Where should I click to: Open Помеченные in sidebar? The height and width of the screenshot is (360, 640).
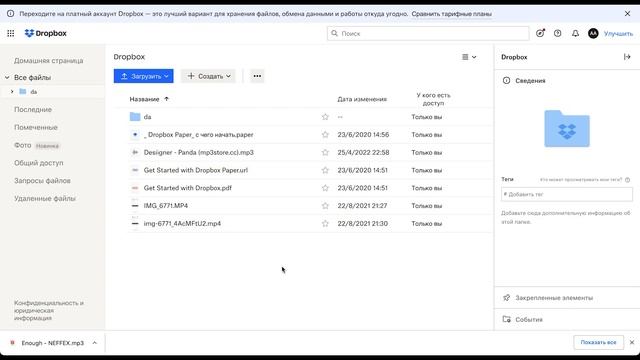pyautogui.click(x=36, y=127)
